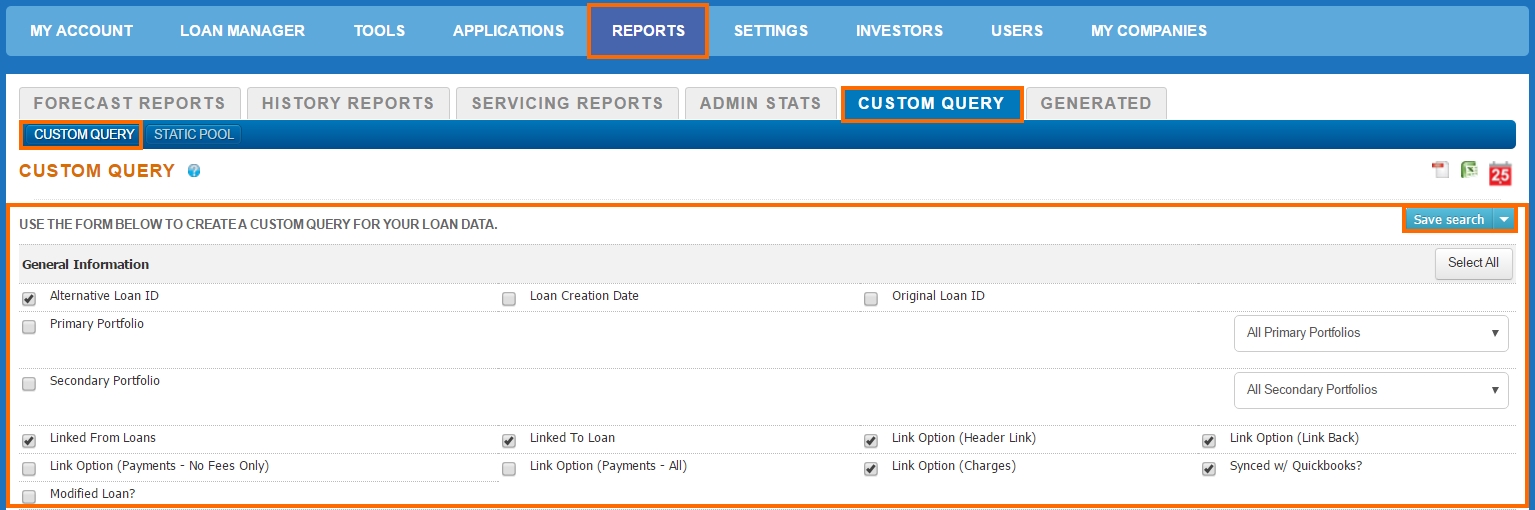
Task: Open the Custom Query help icon
Action: pos(194,171)
